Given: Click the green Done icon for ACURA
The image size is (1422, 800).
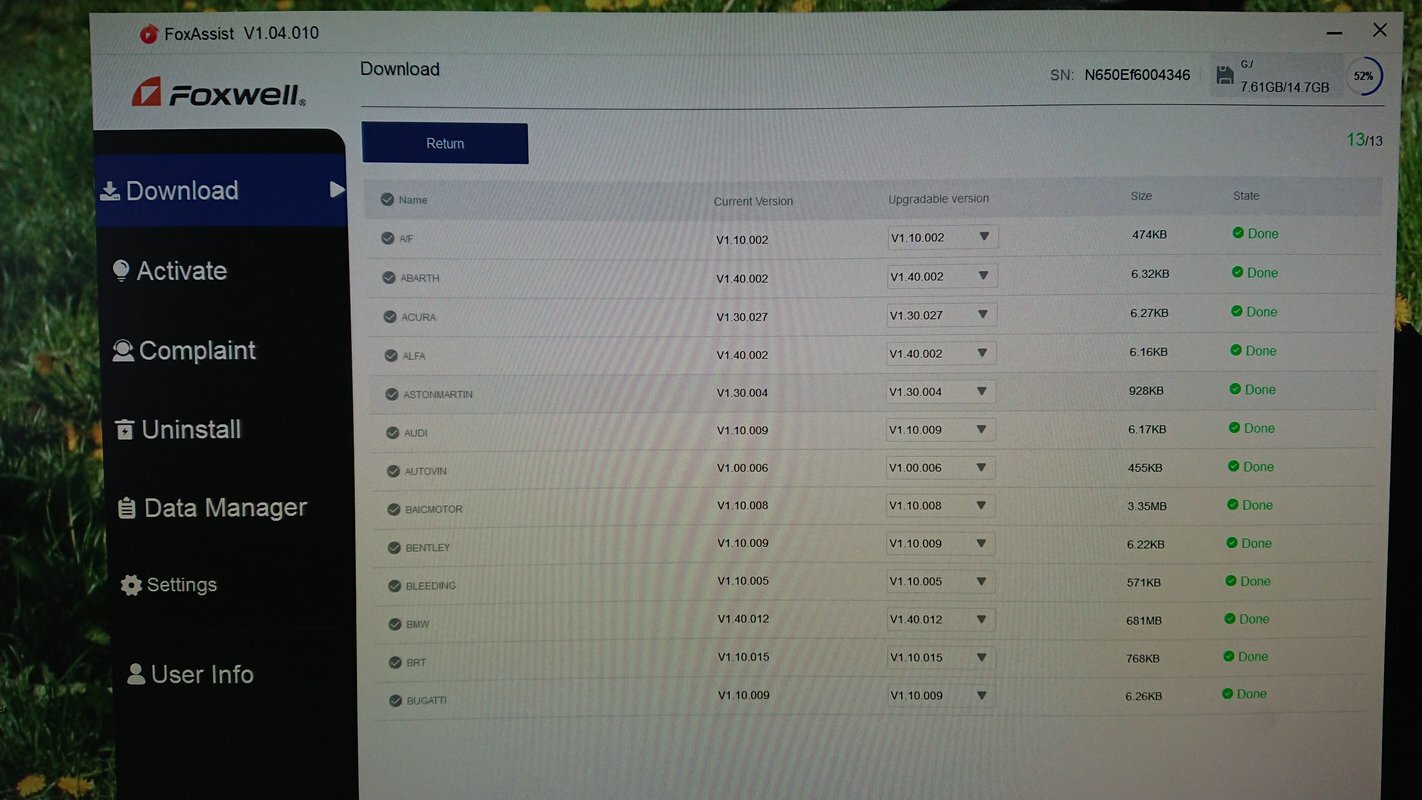Looking at the screenshot, I should tap(1237, 312).
